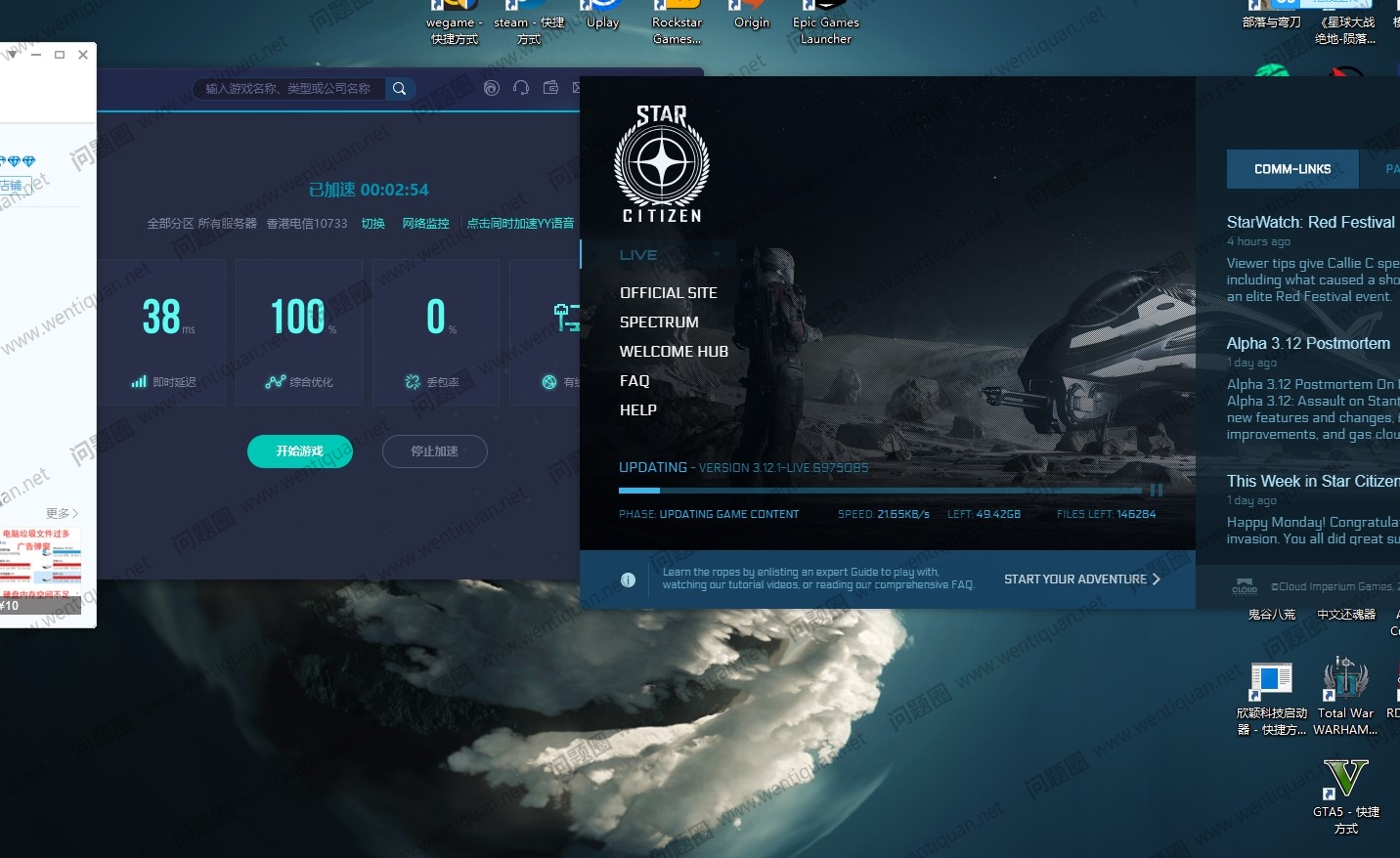Open SPECTRUM from launcher menu
The image size is (1400, 858).
[x=659, y=322]
